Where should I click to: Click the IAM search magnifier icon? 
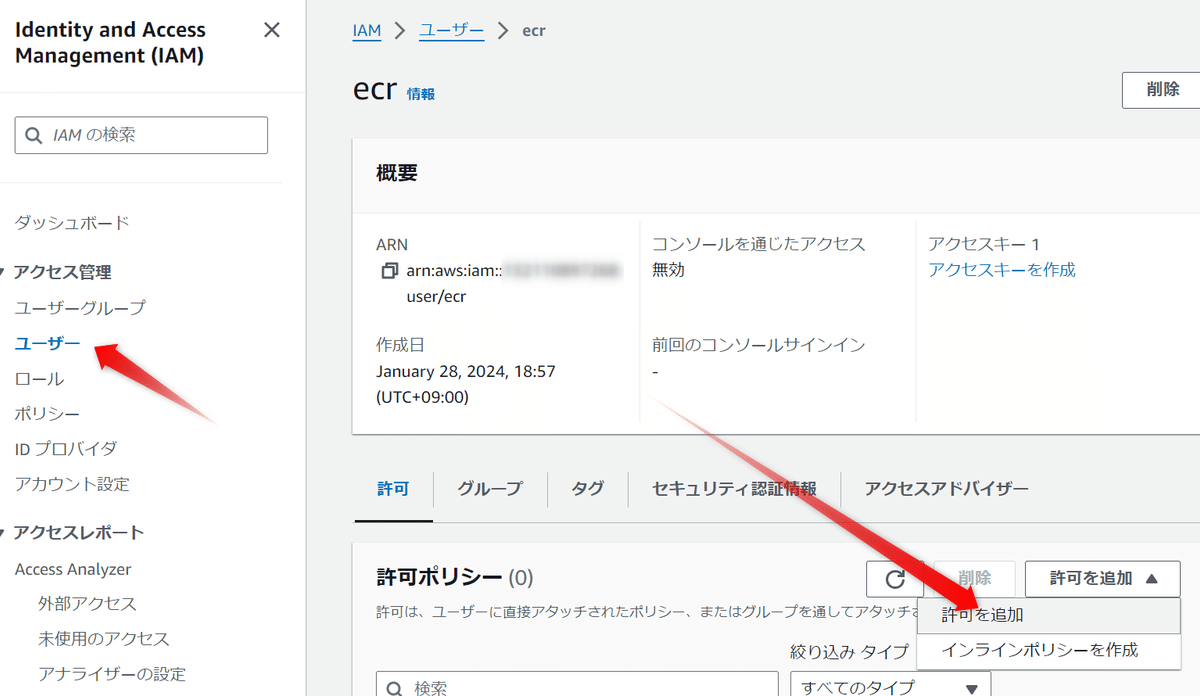[x=34, y=135]
